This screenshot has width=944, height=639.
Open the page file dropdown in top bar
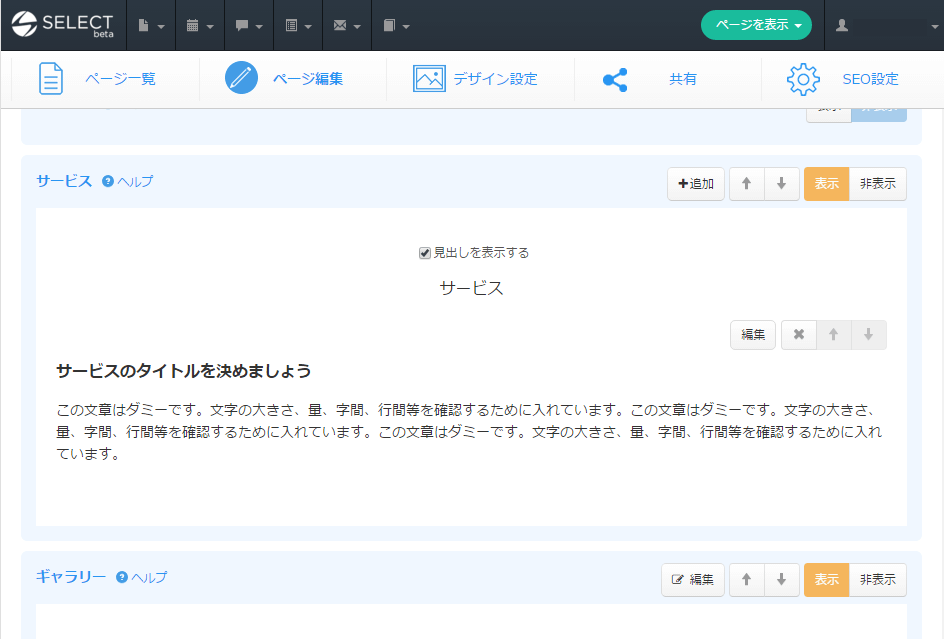click(150, 26)
